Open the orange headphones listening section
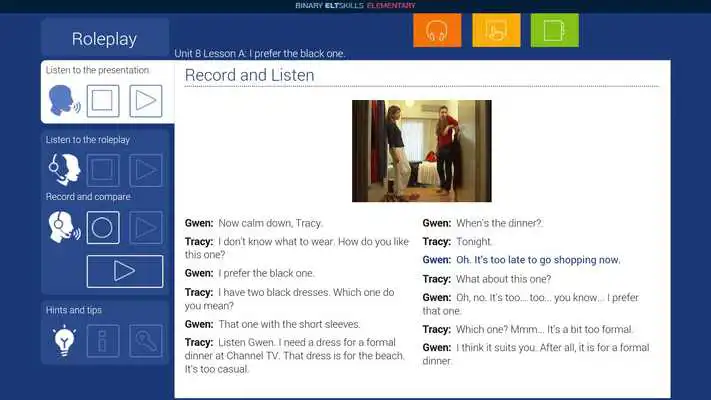 437,30
